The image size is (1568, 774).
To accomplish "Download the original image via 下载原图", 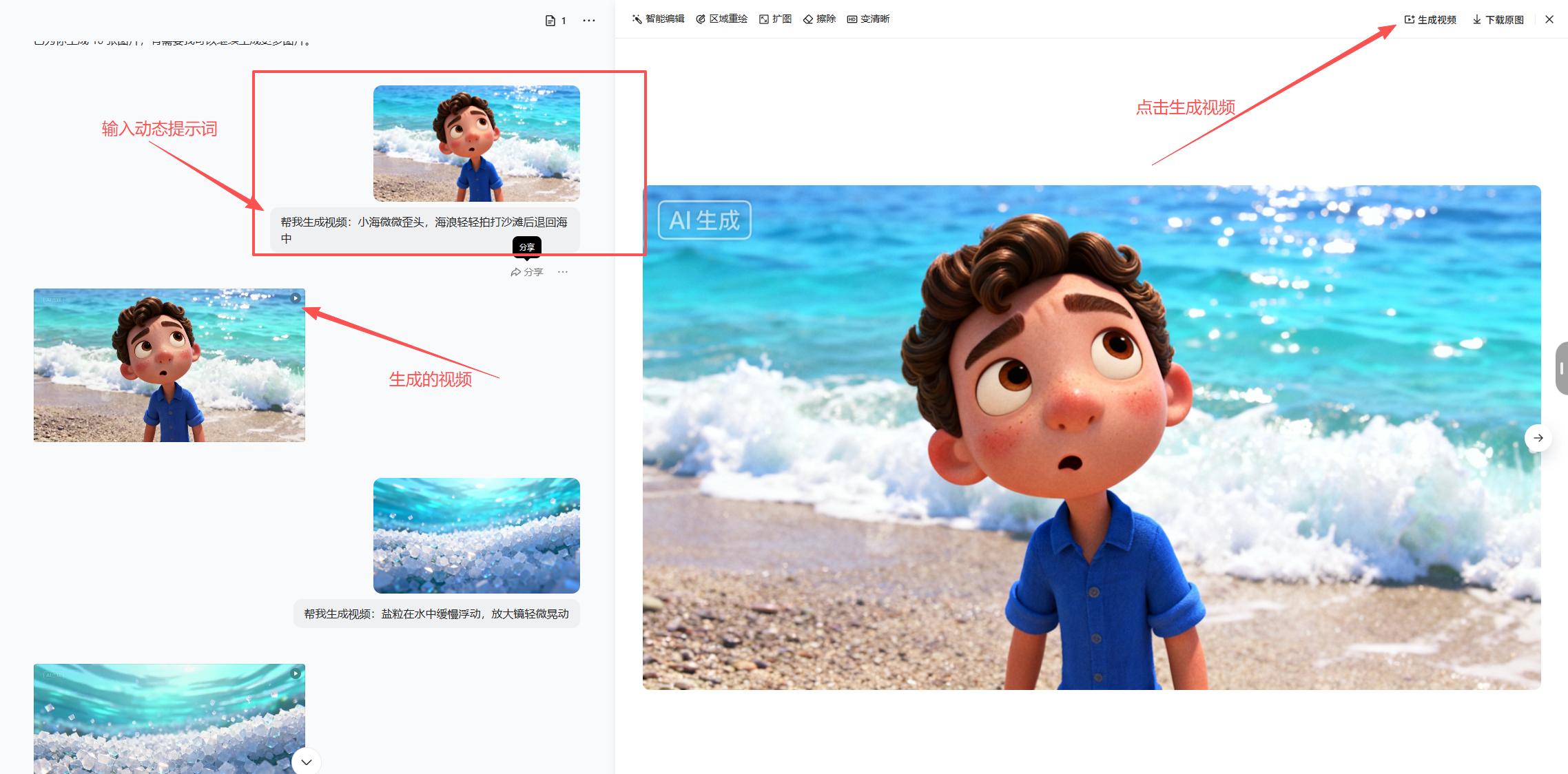I will (x=1498, y=20).
